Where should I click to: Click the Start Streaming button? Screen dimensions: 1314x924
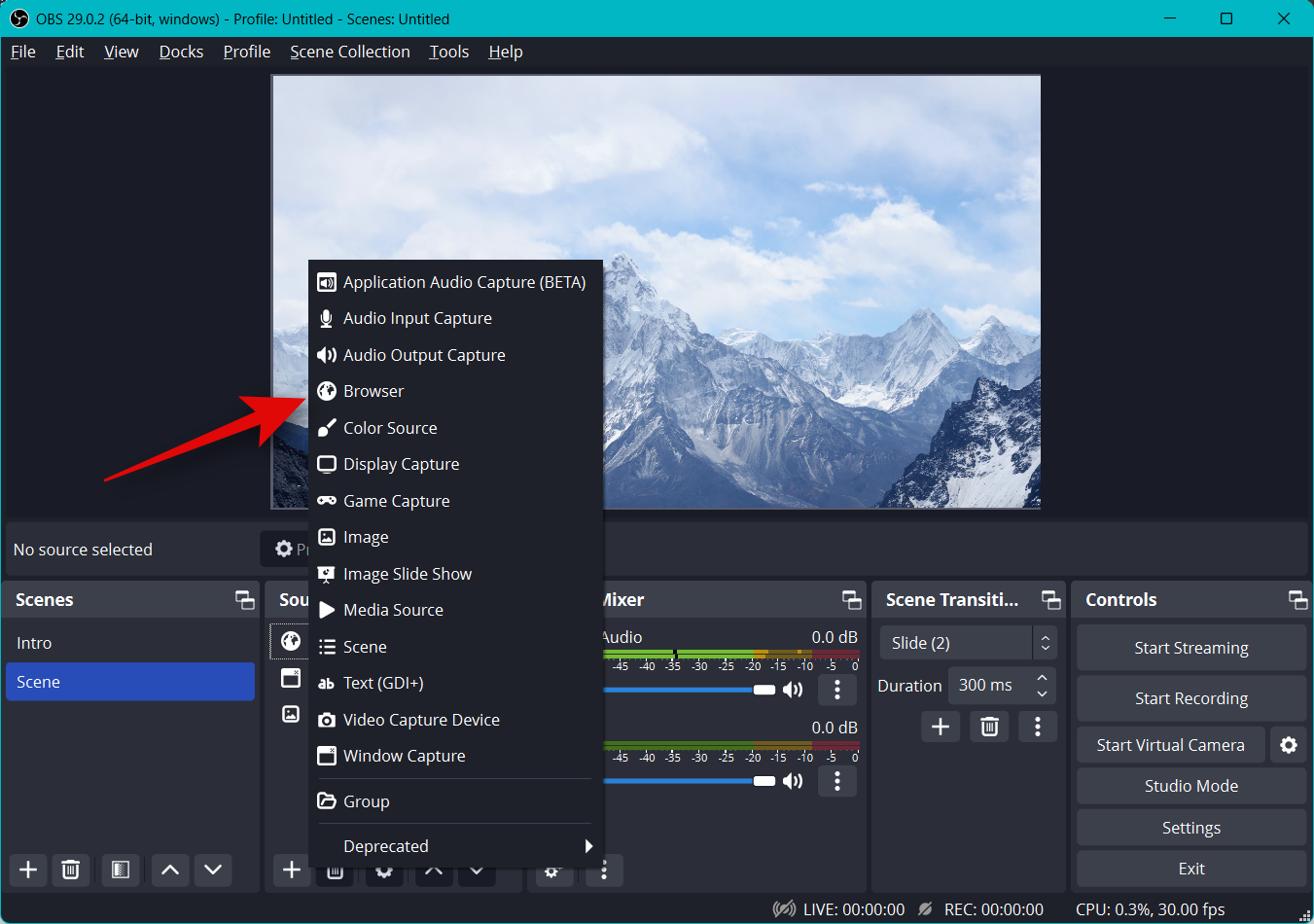(x=1190, y=648)
